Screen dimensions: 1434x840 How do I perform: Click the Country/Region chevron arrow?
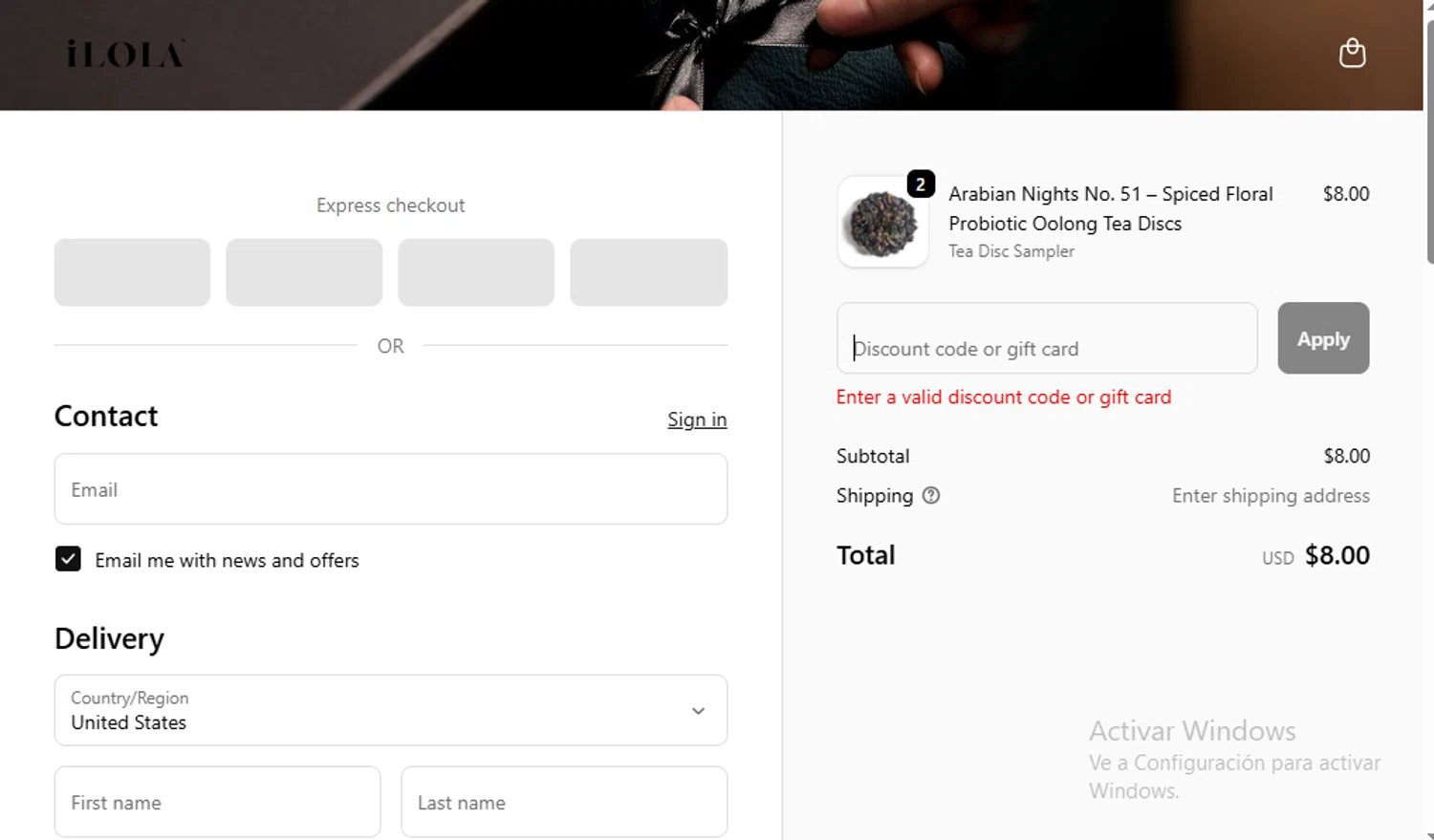(x=698, y=711)
